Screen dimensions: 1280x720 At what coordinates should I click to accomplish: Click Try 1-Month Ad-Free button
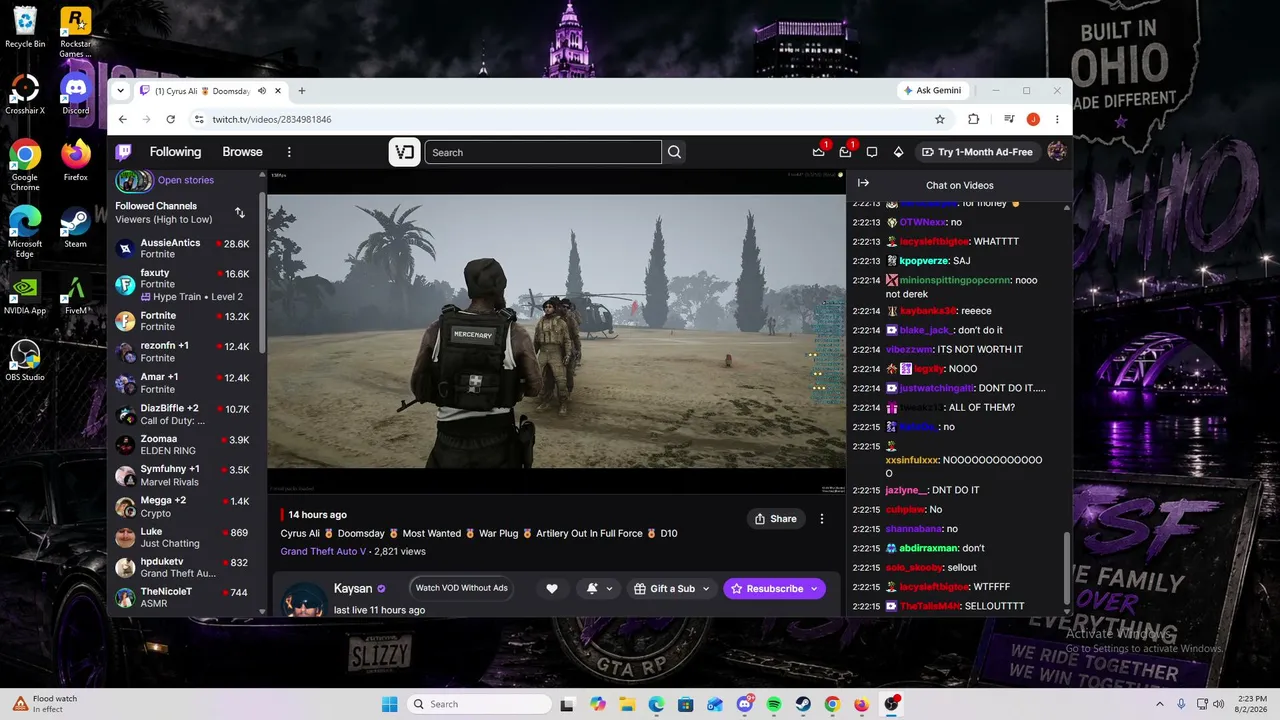pos(977,152)
